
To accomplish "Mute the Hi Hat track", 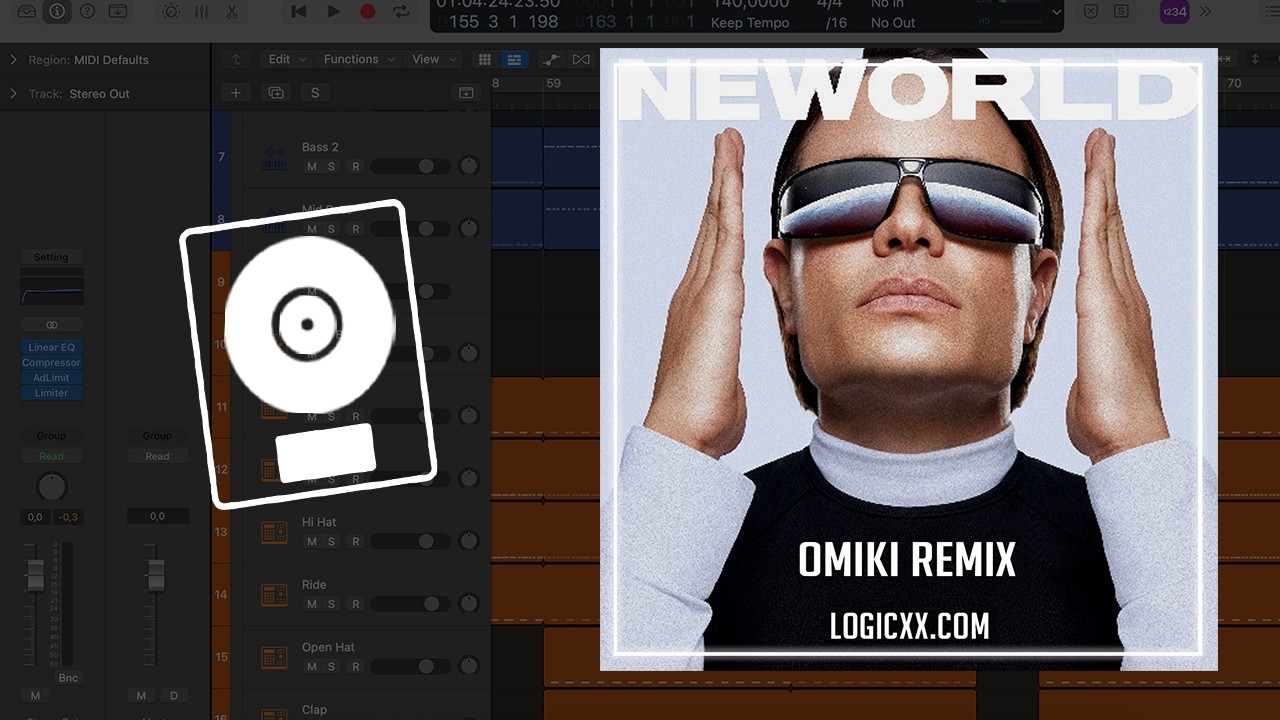I will coord(312,541).
